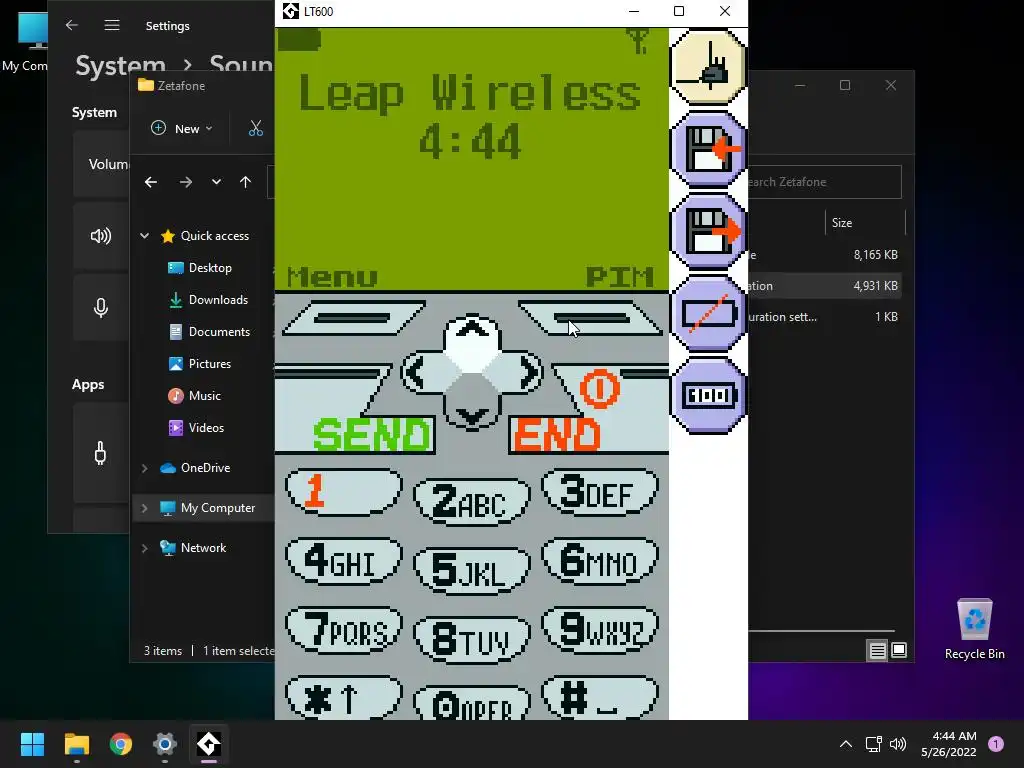The height and width of the screenshot is (768, 1024).
Task: Click keypad key 8TUV
Action: click(x=472, y=640)
